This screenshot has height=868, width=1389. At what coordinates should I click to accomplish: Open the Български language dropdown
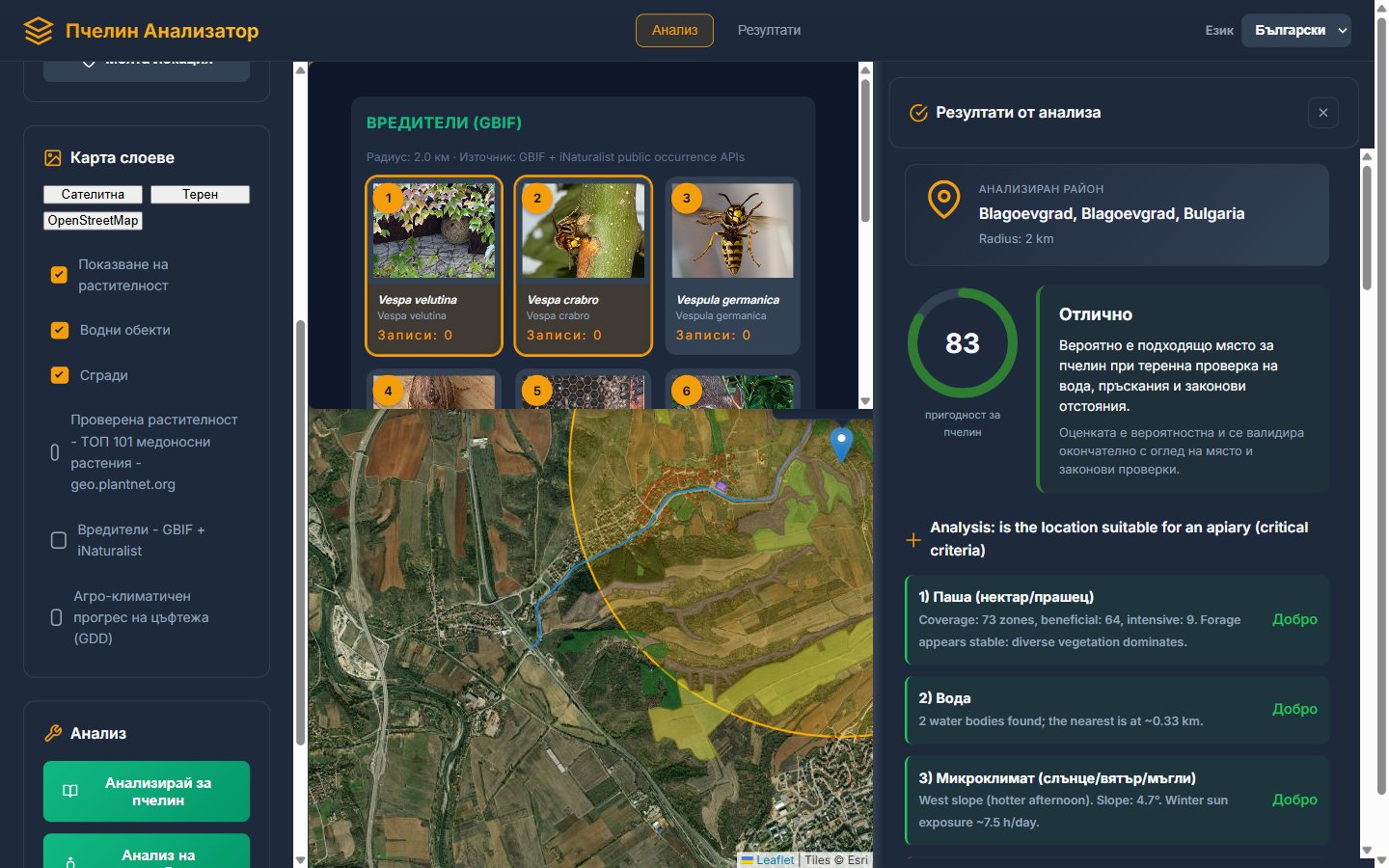click(1295, 30)
